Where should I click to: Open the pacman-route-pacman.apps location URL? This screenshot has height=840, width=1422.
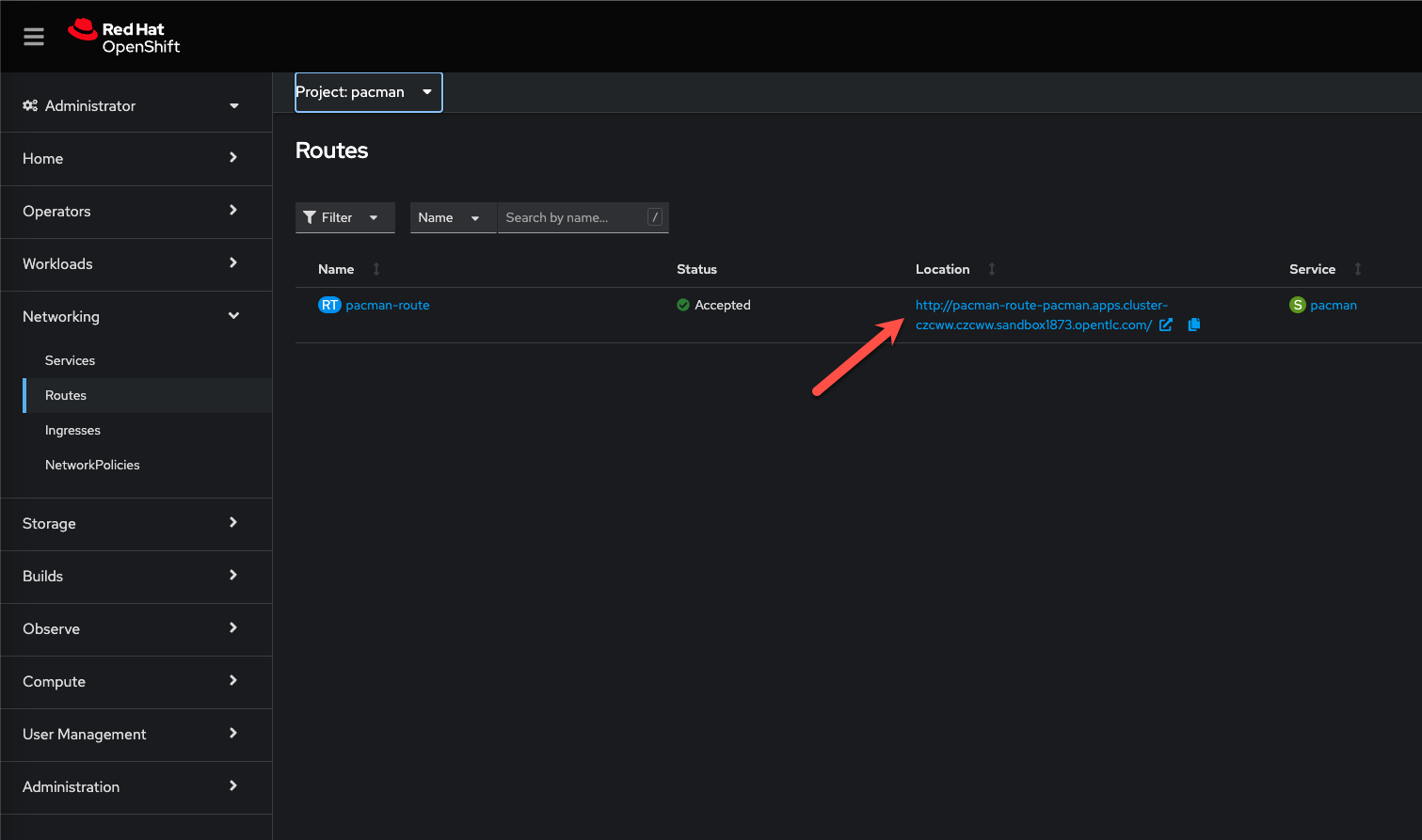click(1041, 315)
